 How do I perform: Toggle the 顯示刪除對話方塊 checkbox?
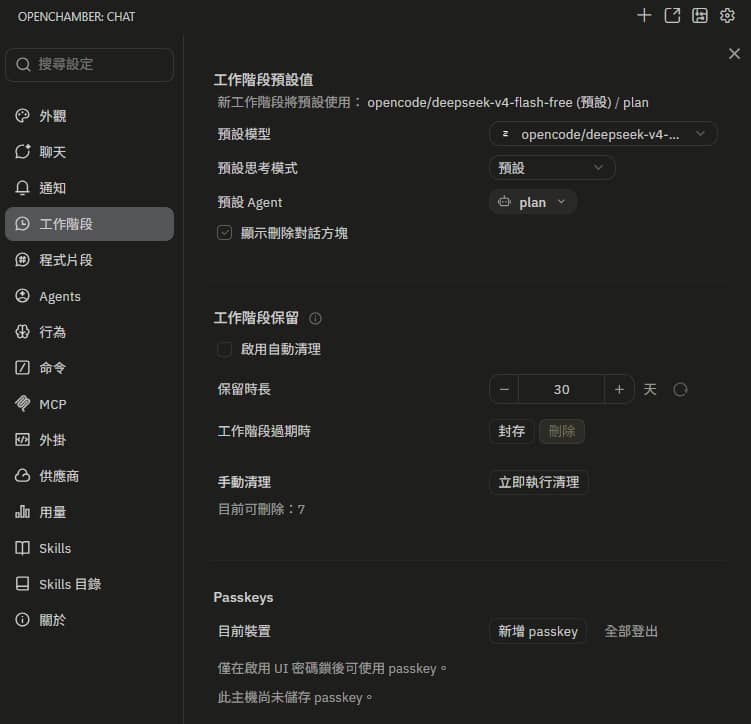(x=224, y=233)
